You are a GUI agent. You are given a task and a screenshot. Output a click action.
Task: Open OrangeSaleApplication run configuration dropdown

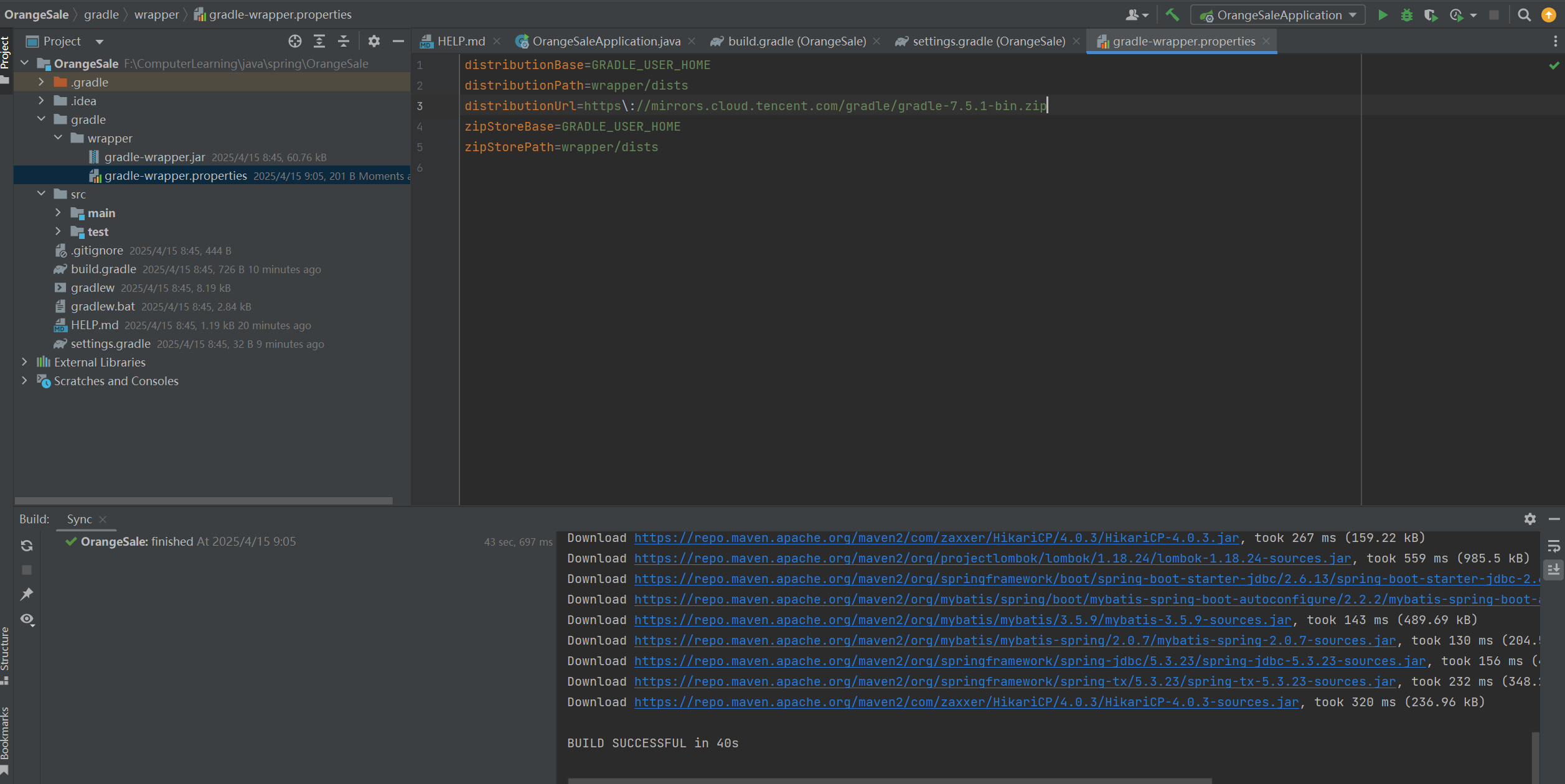coord(1277,15)
